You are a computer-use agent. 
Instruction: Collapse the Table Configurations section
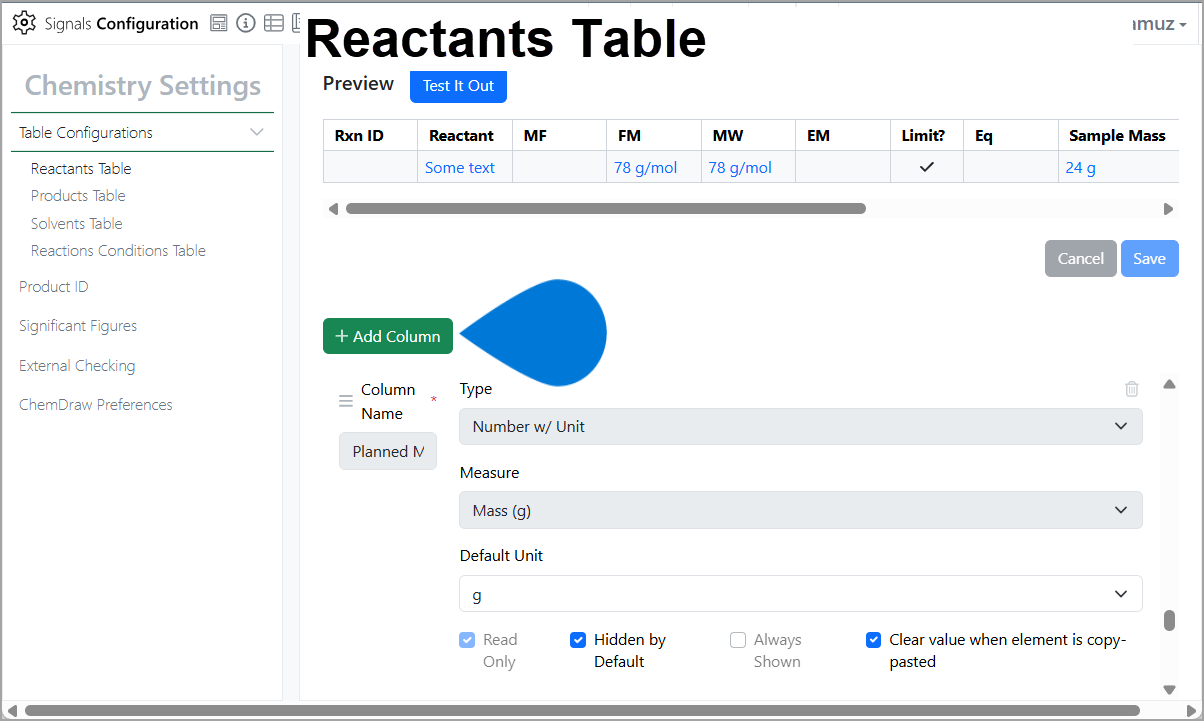[257, 131]
